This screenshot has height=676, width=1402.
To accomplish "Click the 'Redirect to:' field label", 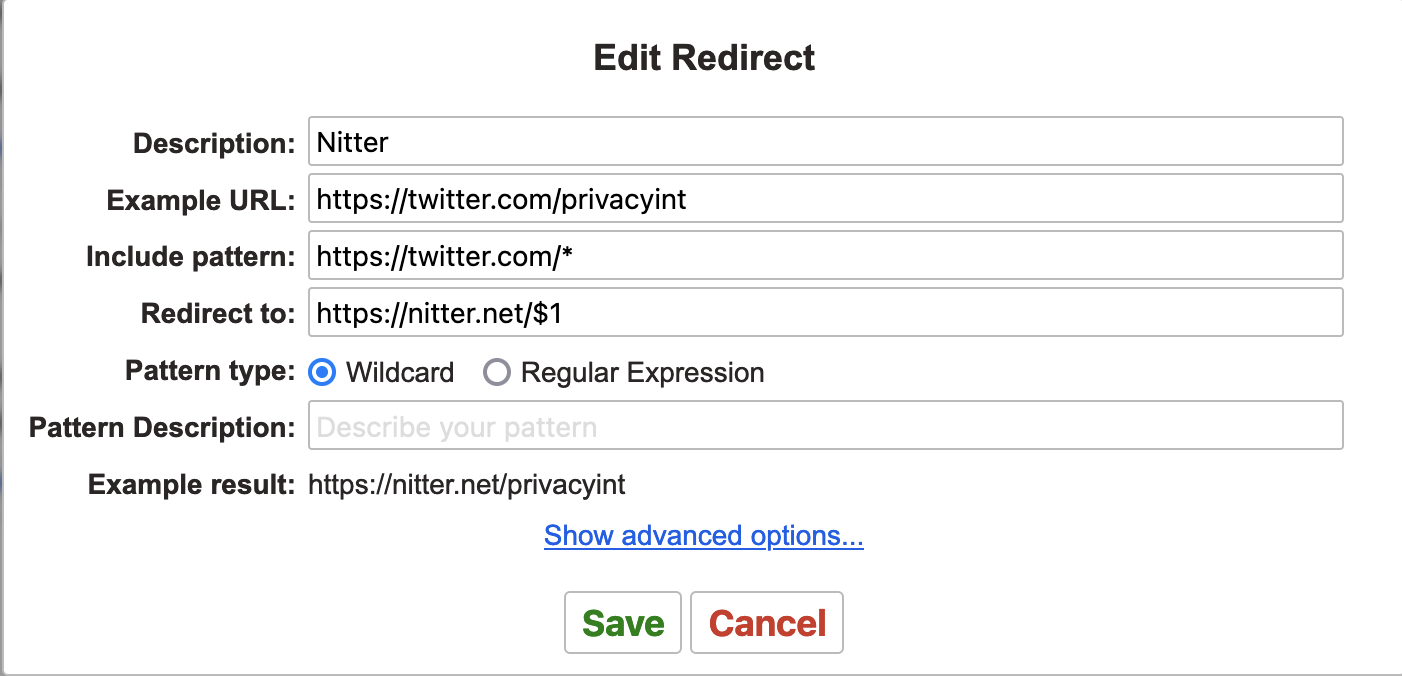I will coord(218,314).
